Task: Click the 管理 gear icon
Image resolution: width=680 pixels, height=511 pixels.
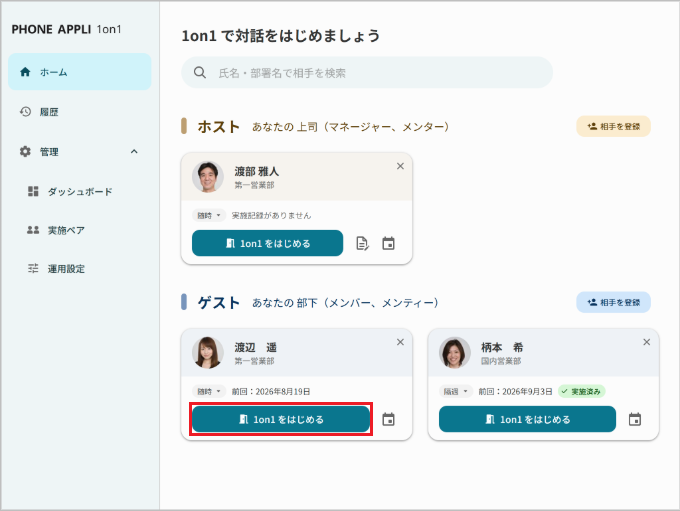Action: pos(25,151)
